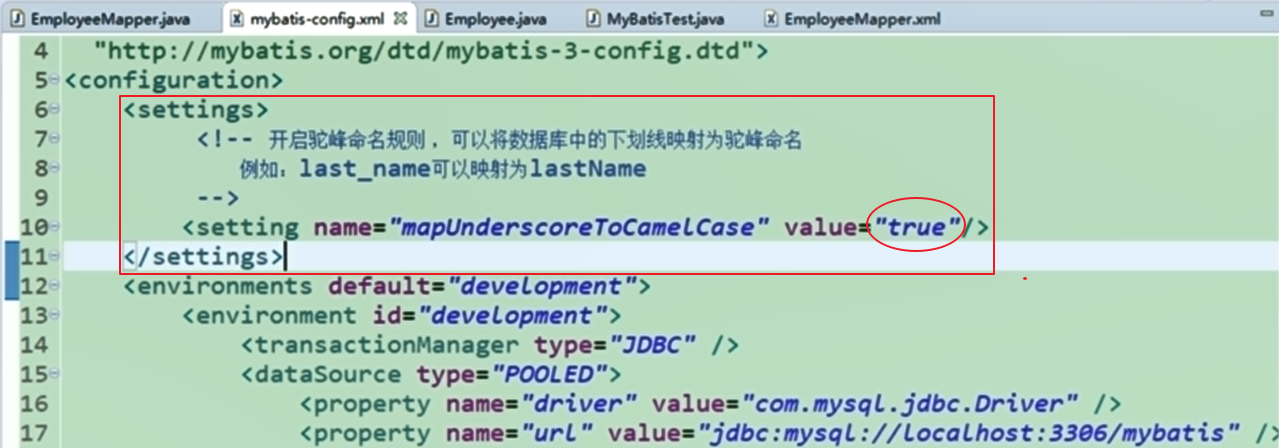The width and height of the screenshot is (1279, 448).
Task: Click line number 9 in the gutter
Action: [x=40, y=198]
